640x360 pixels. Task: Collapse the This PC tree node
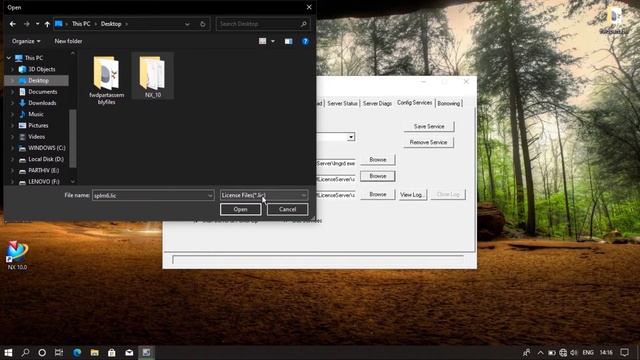point(9,58)
